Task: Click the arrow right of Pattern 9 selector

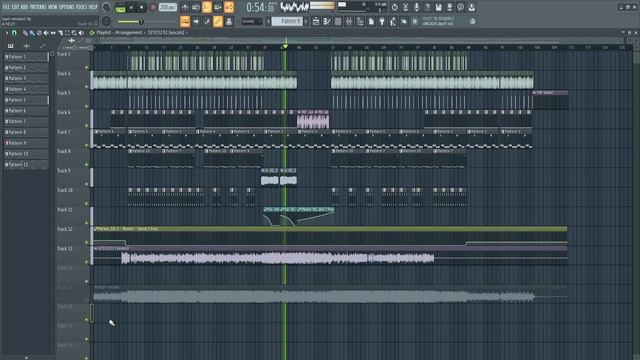Action: coord(306,21)
